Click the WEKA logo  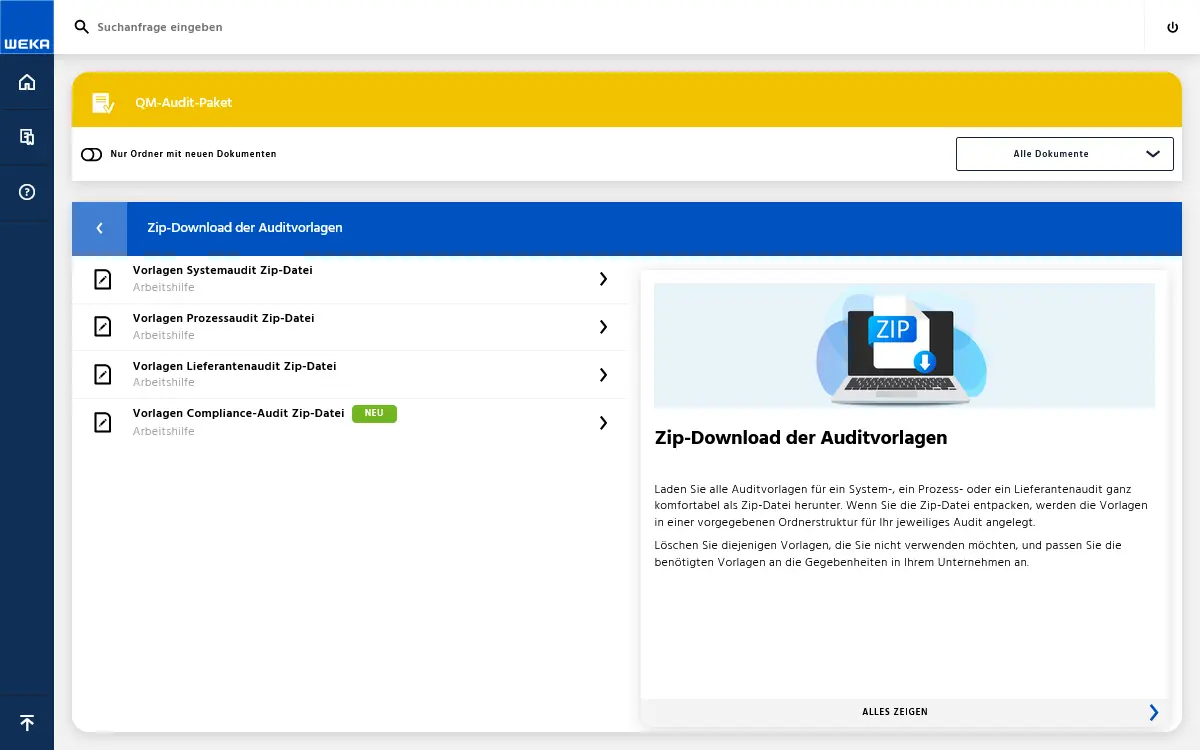tap(27, 27)
